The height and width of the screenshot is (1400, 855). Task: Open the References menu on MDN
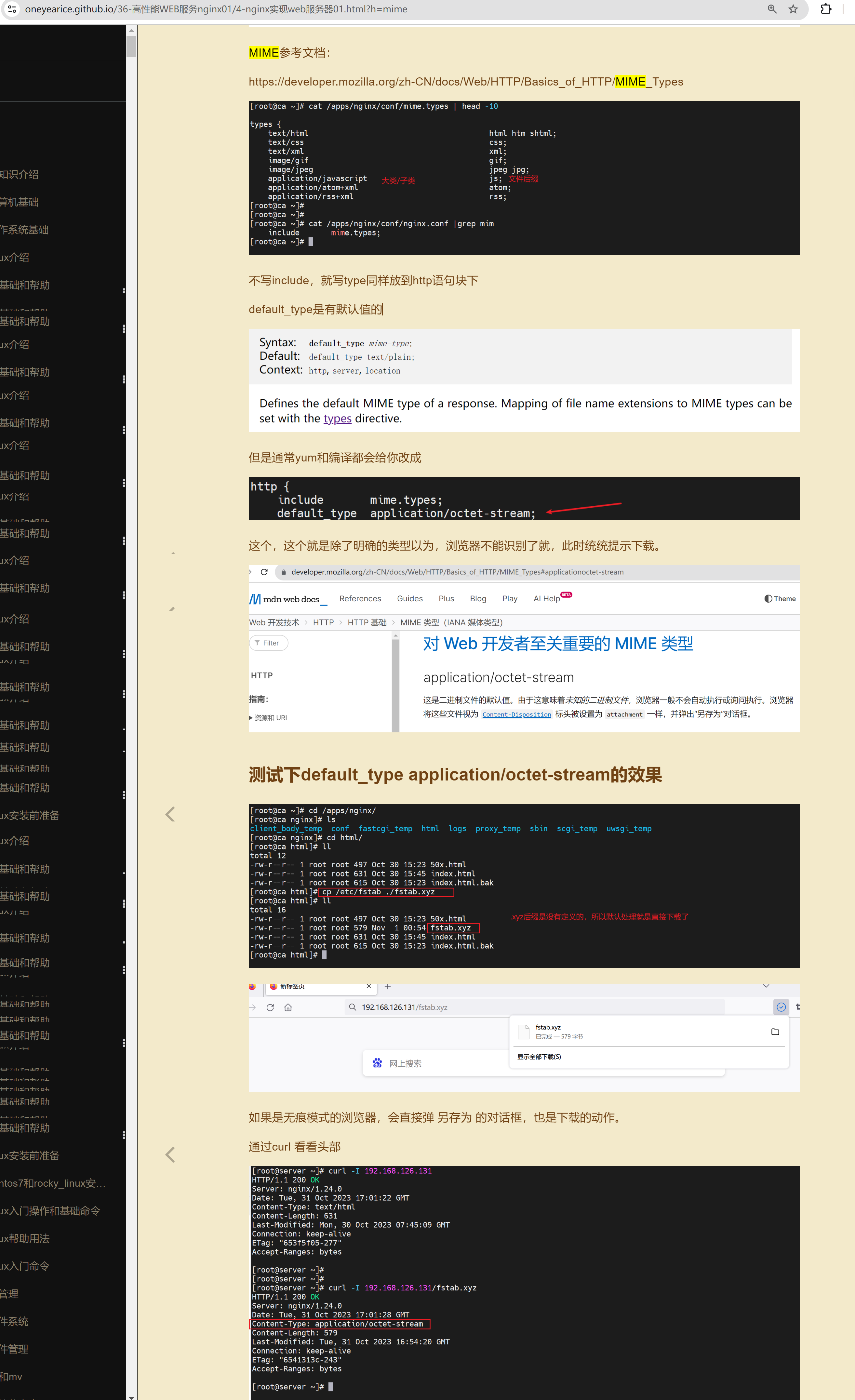pos(360,599)
